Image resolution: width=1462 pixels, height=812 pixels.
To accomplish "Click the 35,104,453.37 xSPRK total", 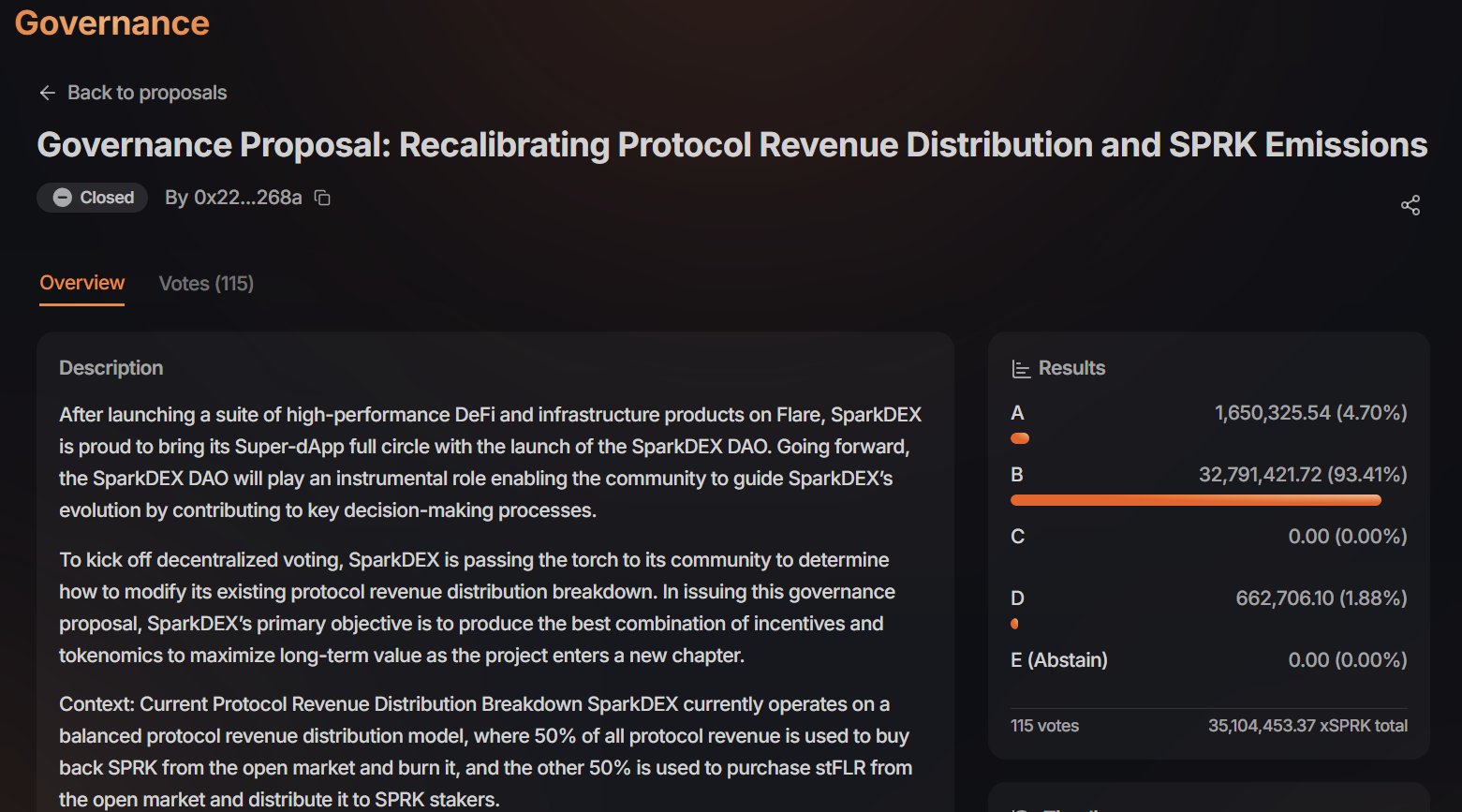I will tap(1307, 726).
